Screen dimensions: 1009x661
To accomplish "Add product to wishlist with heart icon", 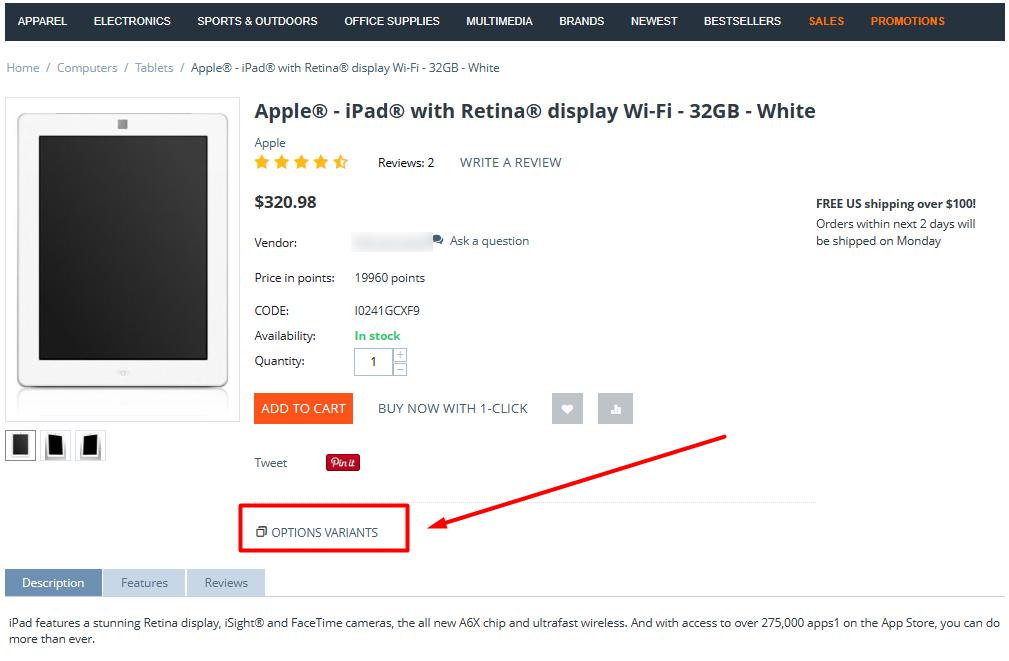I will pos(567,409).
